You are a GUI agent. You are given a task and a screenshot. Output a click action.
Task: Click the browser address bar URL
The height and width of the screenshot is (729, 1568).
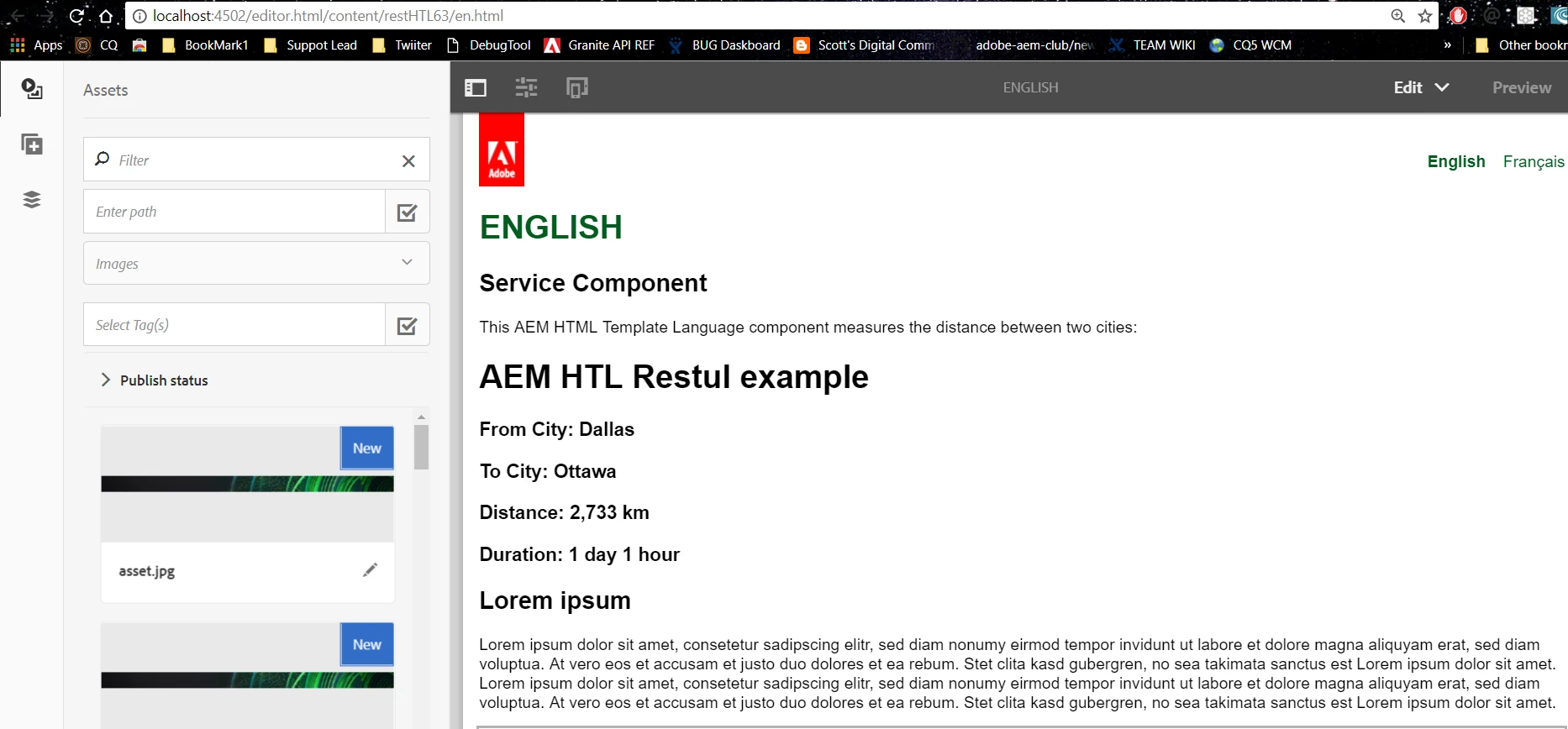(x=328, y=16)
